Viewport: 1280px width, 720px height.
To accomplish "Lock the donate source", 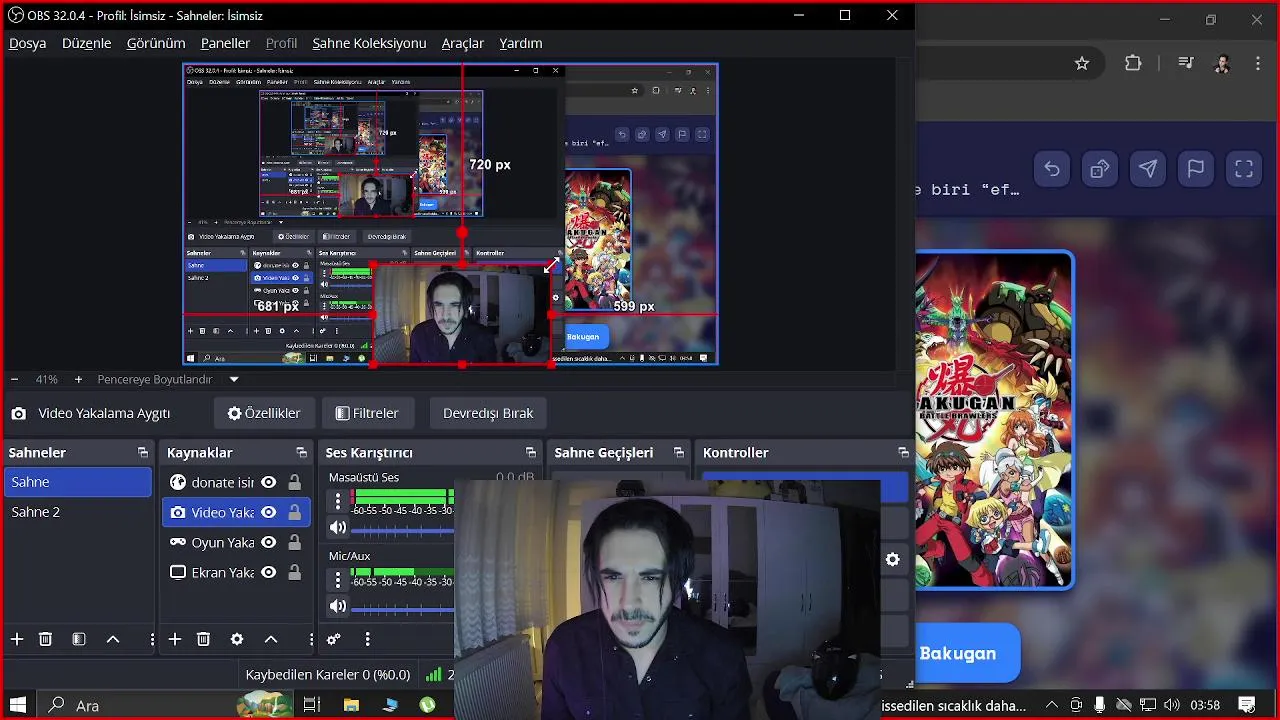I will click(294, 482).
